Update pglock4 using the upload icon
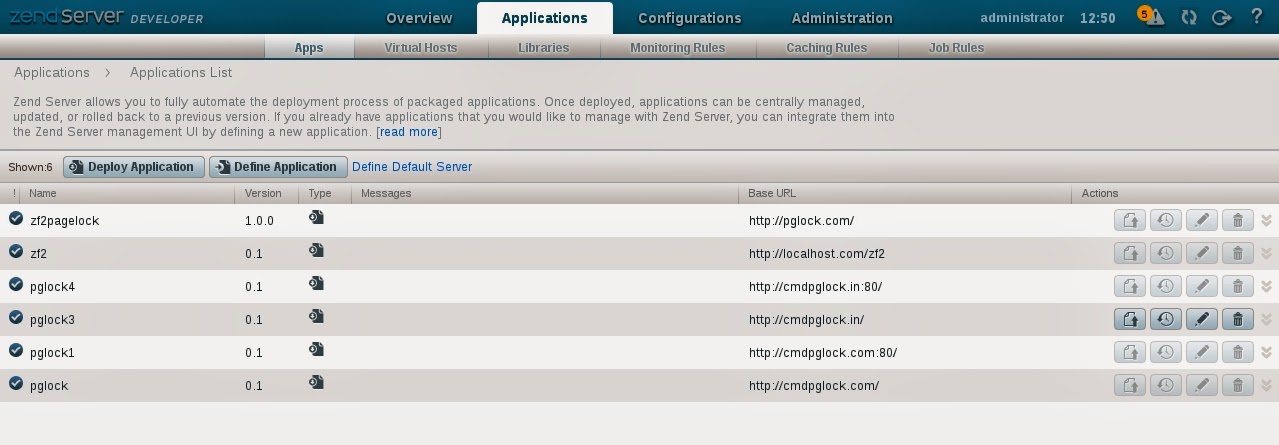The image size is (1279, 445). 1130,287
